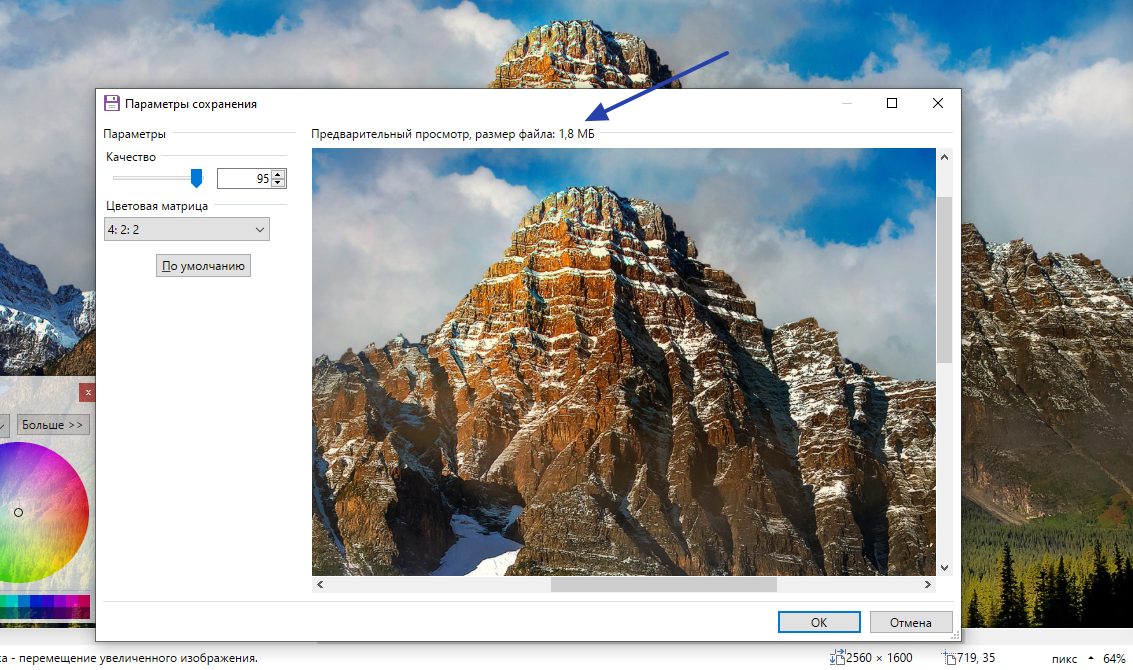Click the cursor position icon in status bar
The width and height of the screenshot is (1133, 670).
point(950,658)
